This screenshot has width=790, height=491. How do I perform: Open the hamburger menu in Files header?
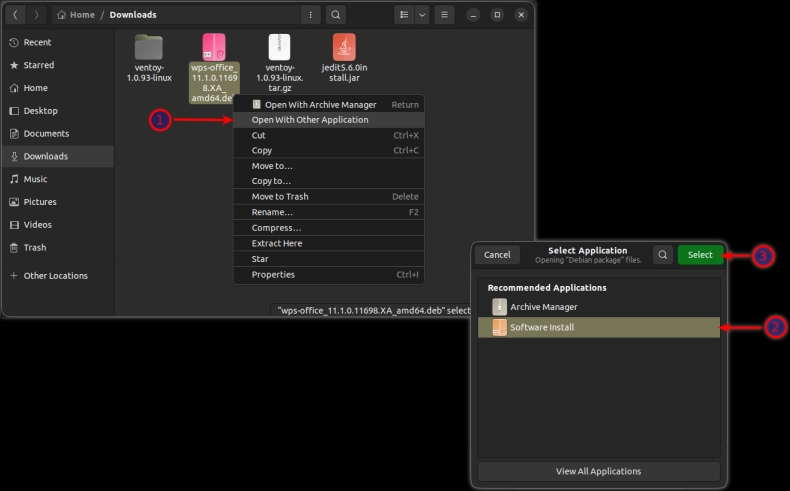(x=445, y=15)
